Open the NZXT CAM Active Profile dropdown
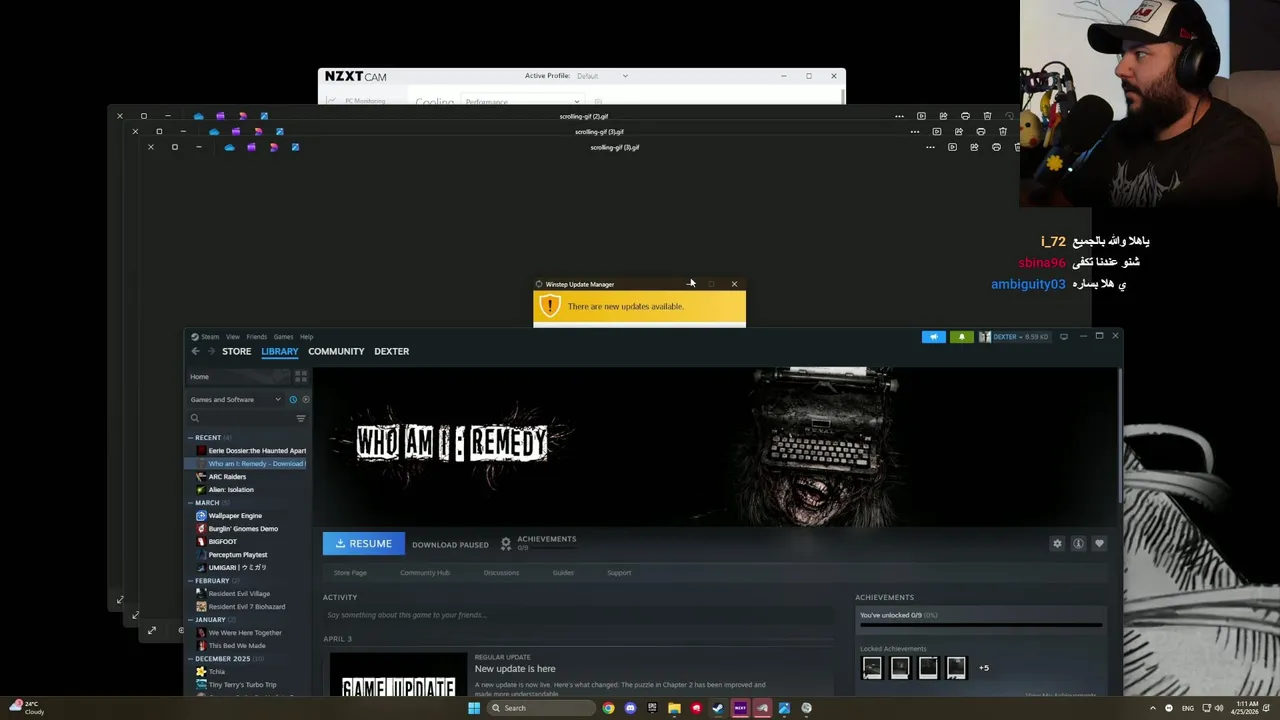Screen dimensions: 1280x720 coord(603,76)
